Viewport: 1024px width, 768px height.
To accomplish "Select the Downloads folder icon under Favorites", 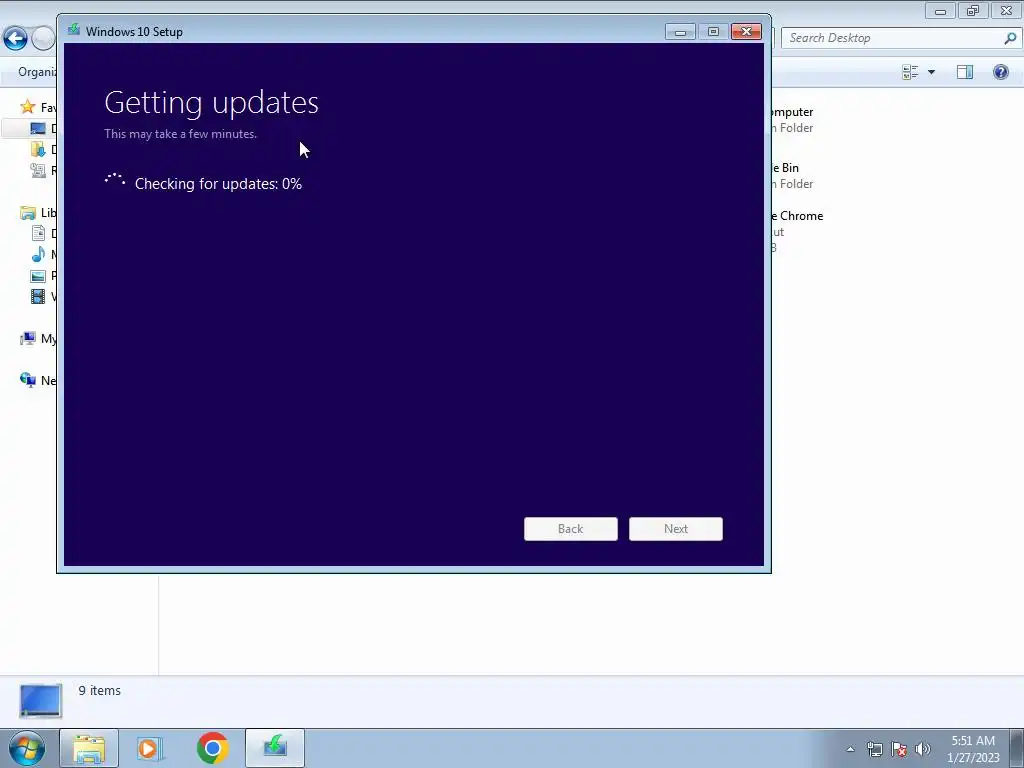I will point(39,149).
